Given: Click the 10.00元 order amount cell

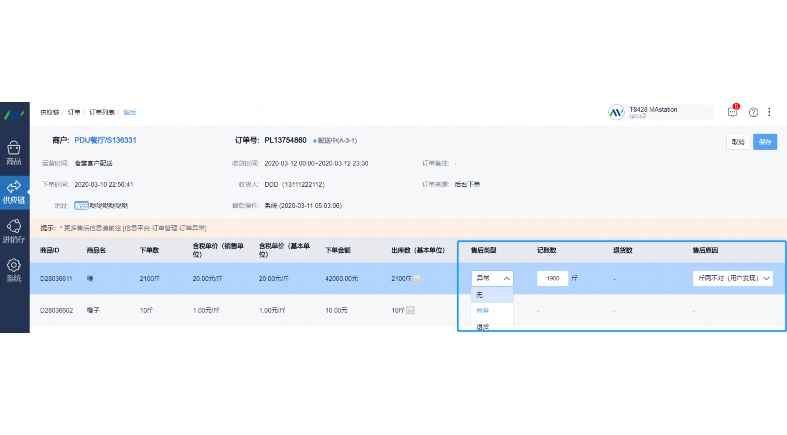Looking at the screenshot, I should pos(336,311).
